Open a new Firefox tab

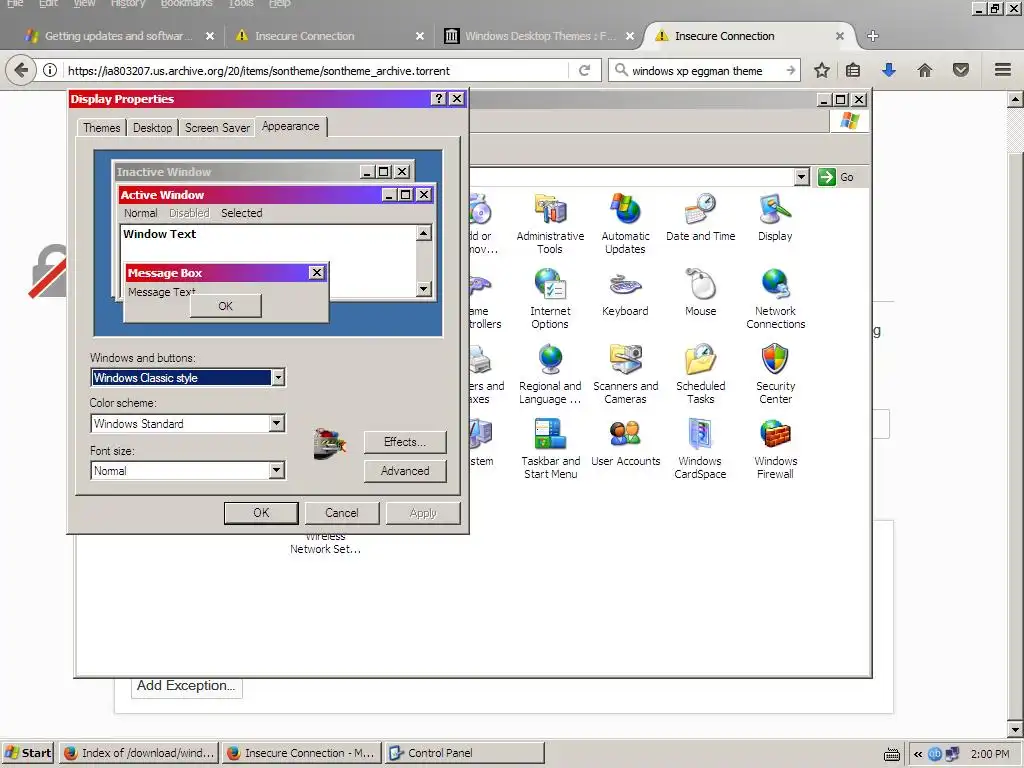click(872, 36)
